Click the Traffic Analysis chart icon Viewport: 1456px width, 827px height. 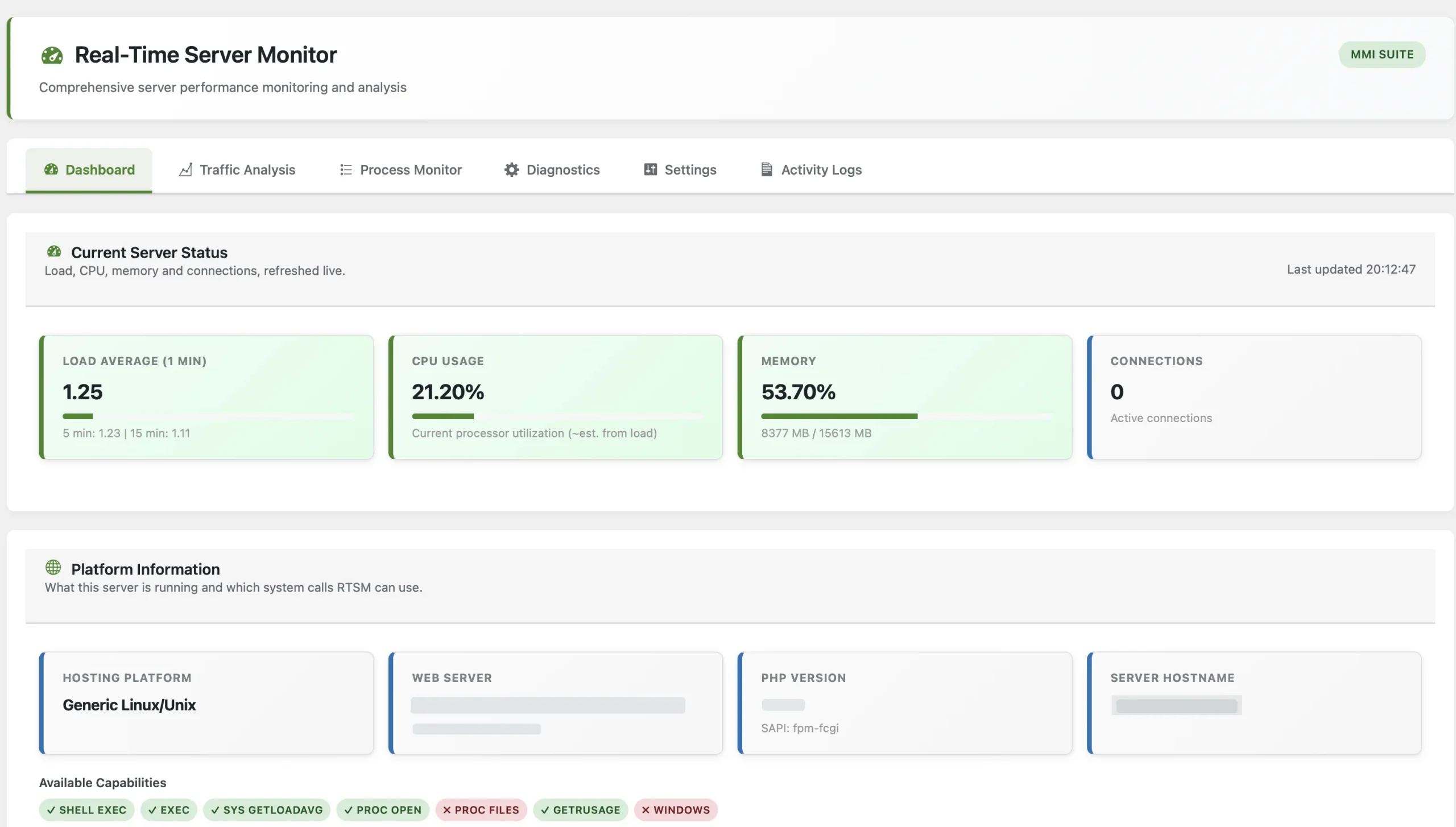[185, 169]
